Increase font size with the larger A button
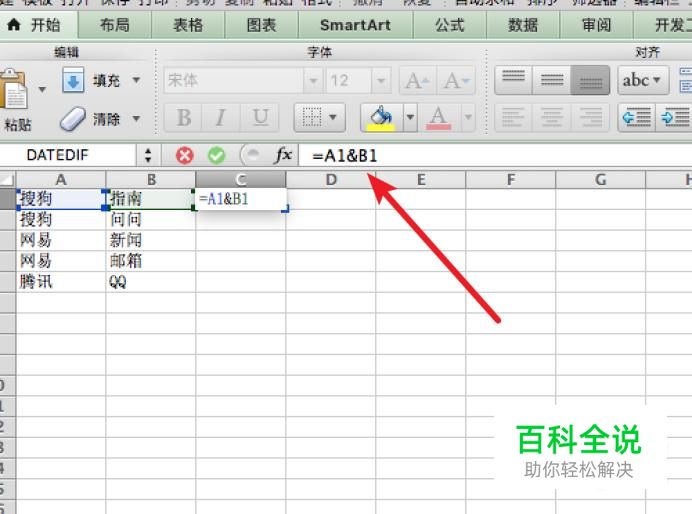 pos(417,80)
